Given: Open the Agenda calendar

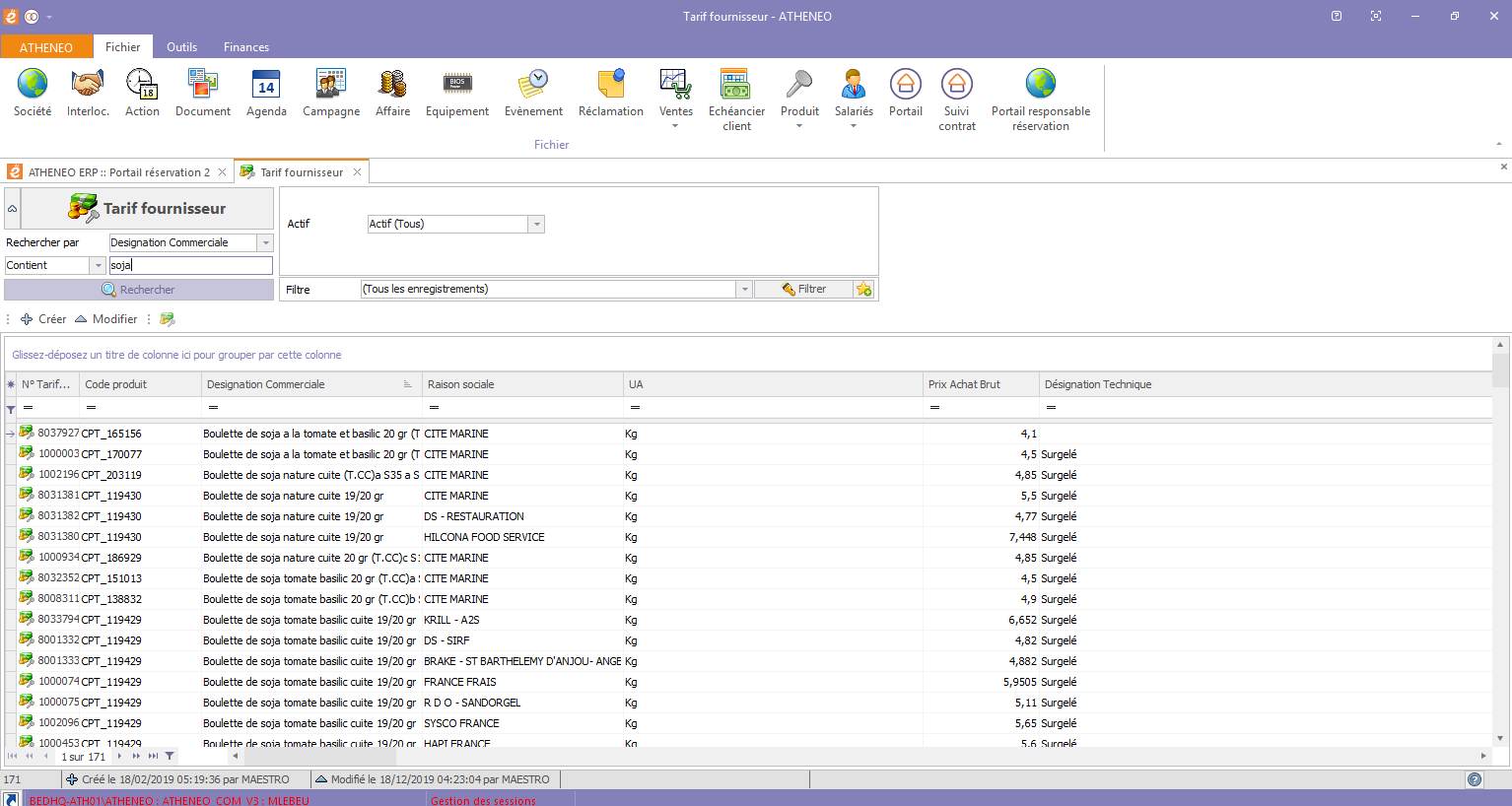Looking at the screenshot, I should 266,93.
